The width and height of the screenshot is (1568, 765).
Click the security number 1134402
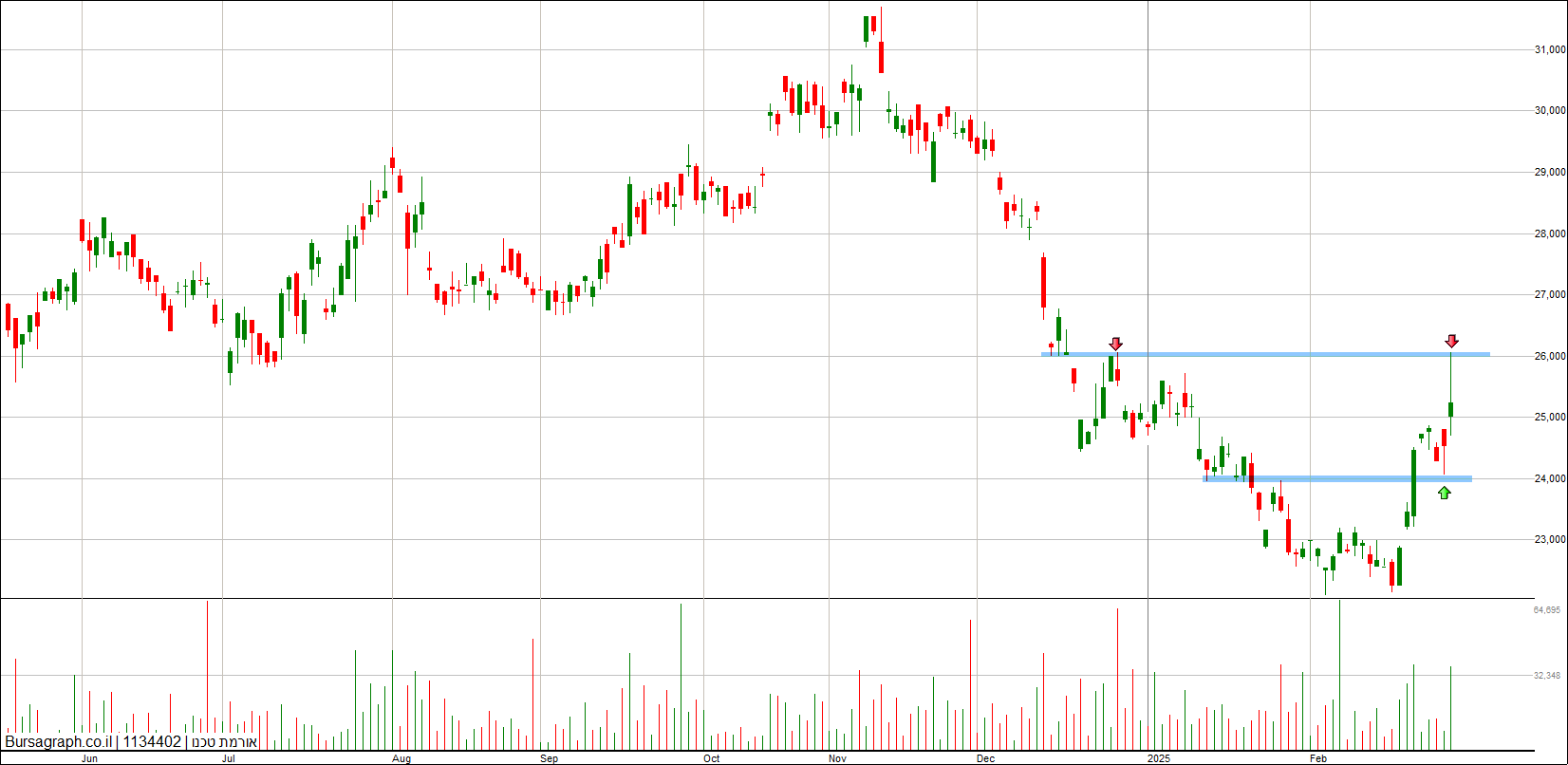point(152,742)
